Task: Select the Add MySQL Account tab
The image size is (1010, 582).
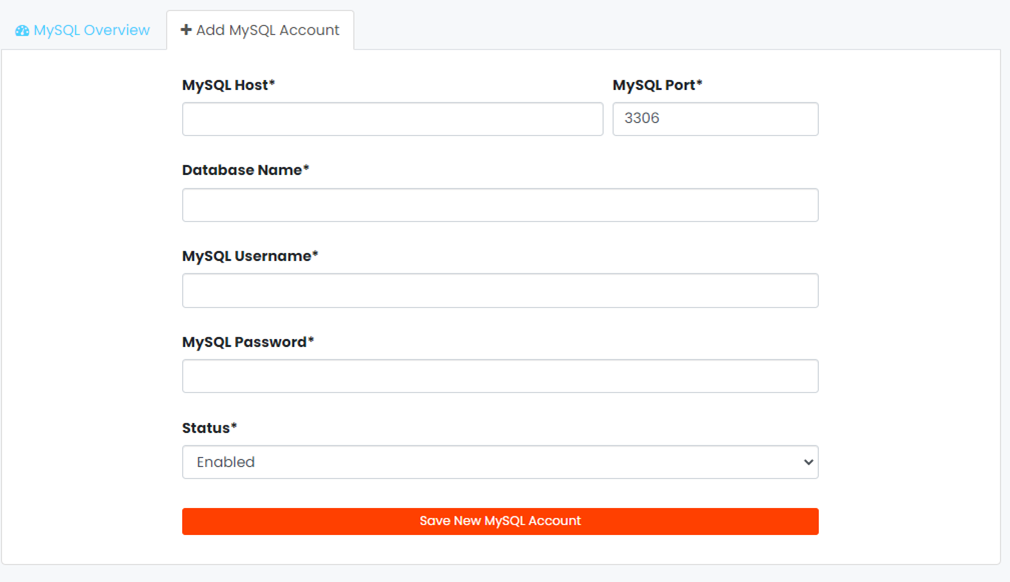Action: pyautogui.click(x=260, y=30)
